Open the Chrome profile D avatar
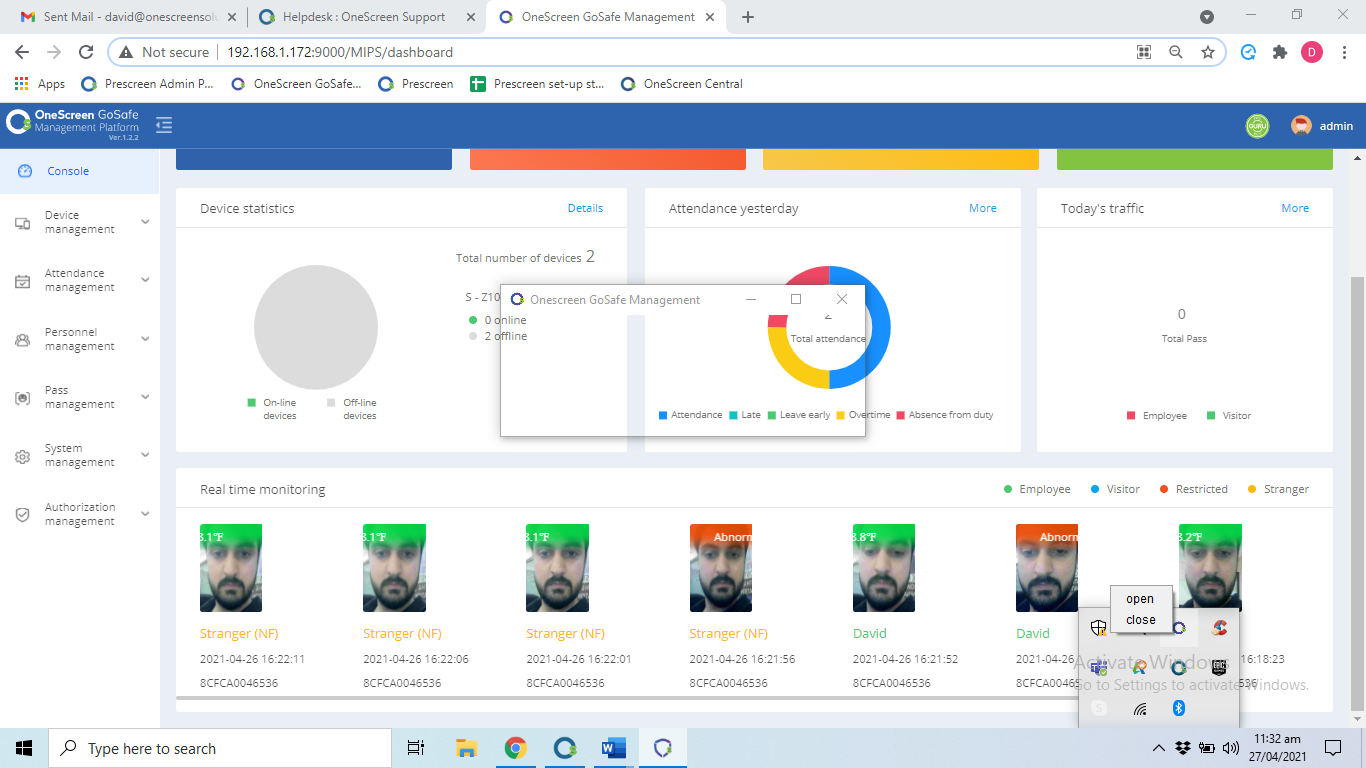Viewport: 1366px width, 768px height. (1312, 52)
